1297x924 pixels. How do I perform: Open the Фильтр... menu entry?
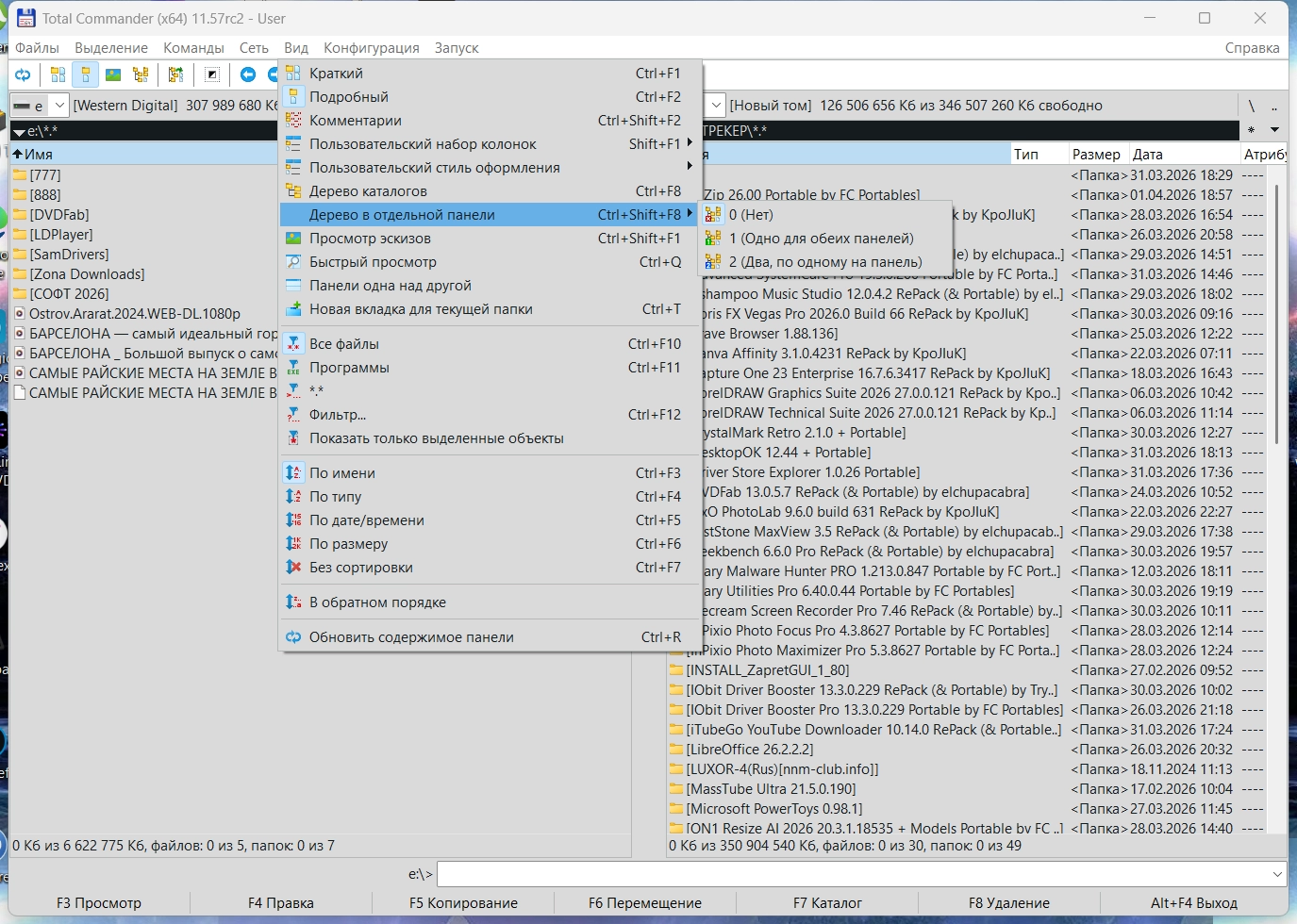click(x=491, y=415)
